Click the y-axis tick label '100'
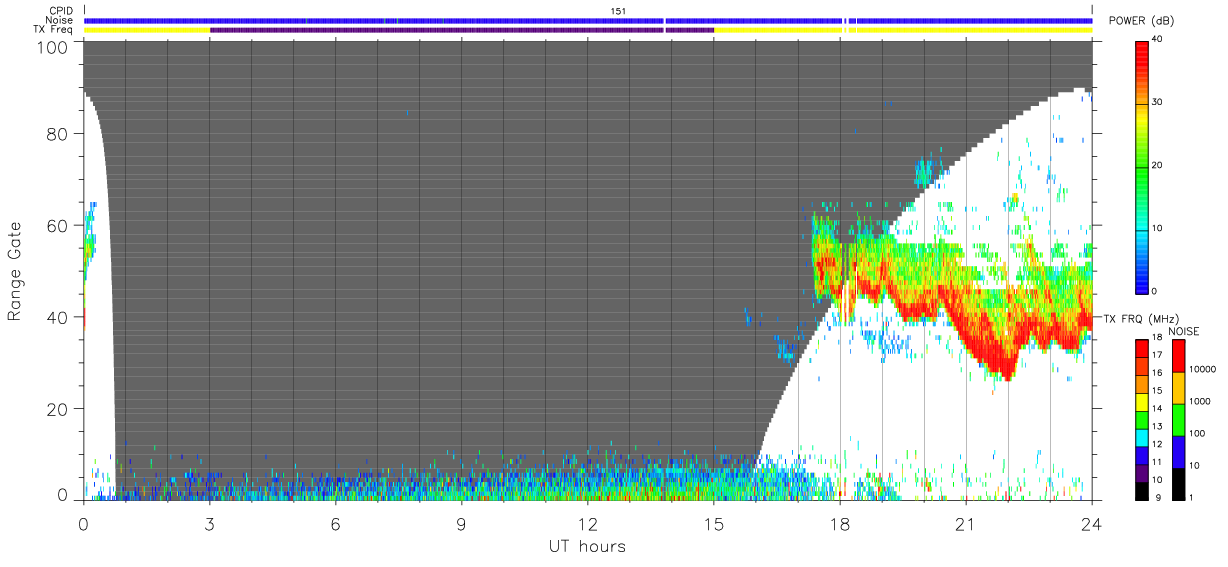1228x567 pixels. point(53,47)
